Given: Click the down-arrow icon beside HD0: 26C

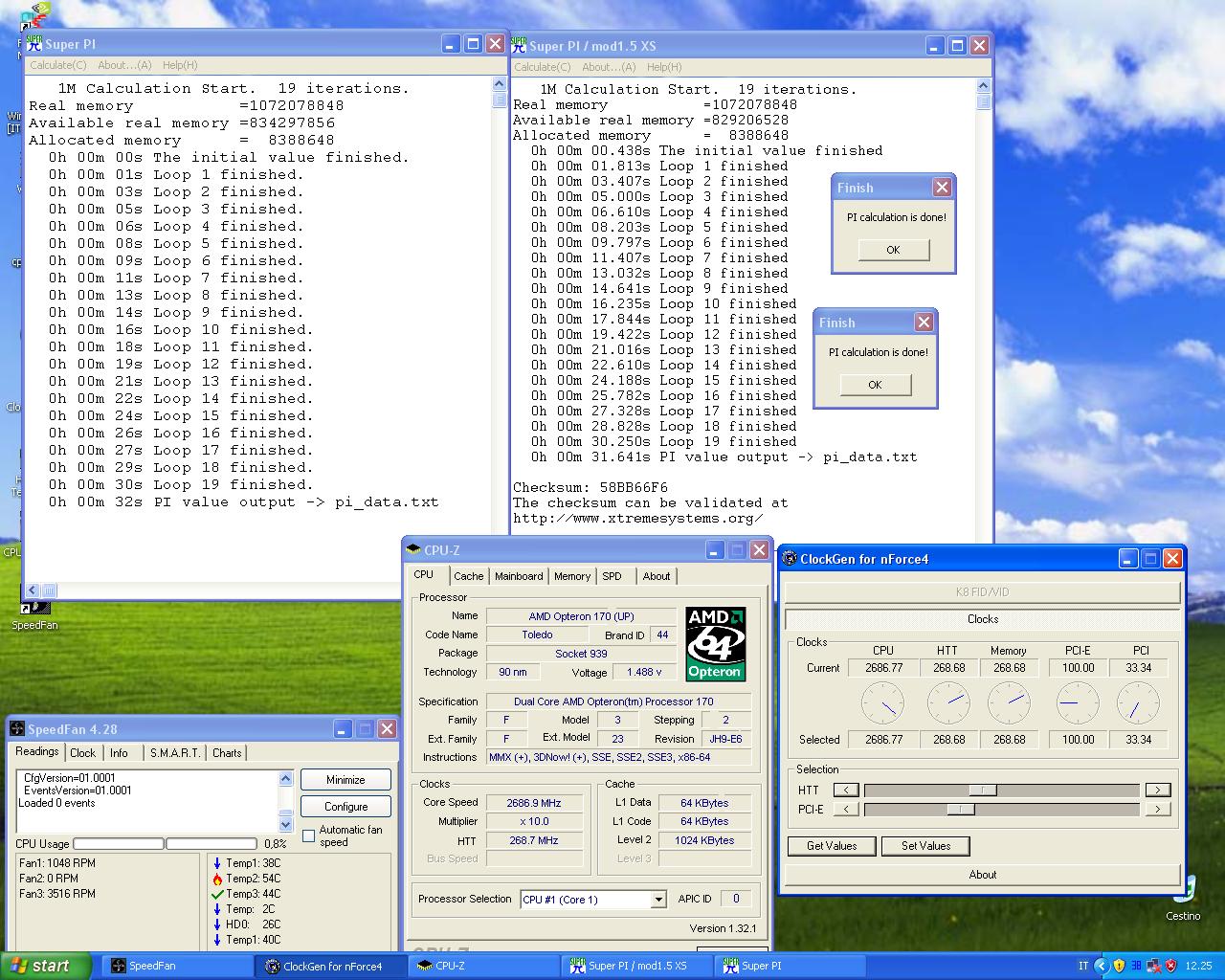Looking at the screenshot, I should [217, 924].
